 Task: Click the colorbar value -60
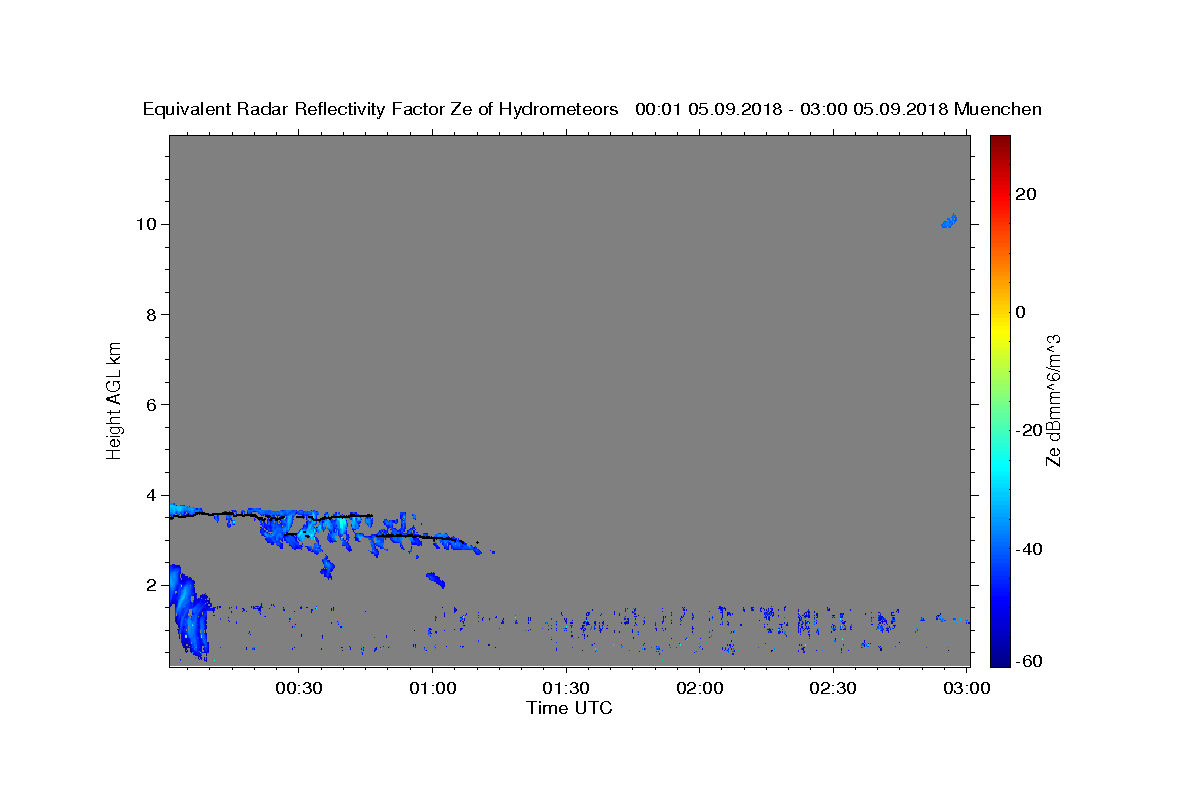tap(1030, 660)
